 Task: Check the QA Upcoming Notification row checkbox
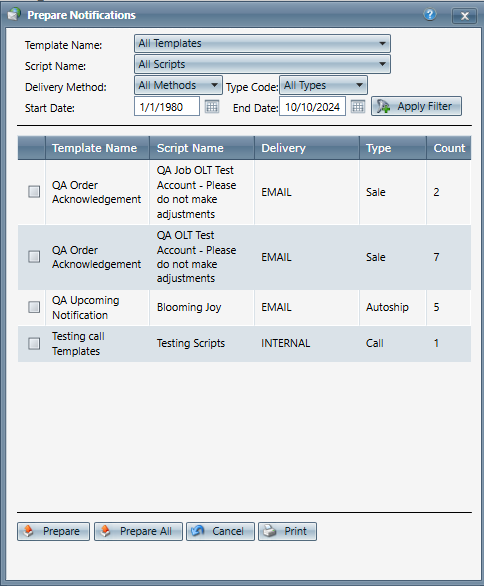coord(34,307)
